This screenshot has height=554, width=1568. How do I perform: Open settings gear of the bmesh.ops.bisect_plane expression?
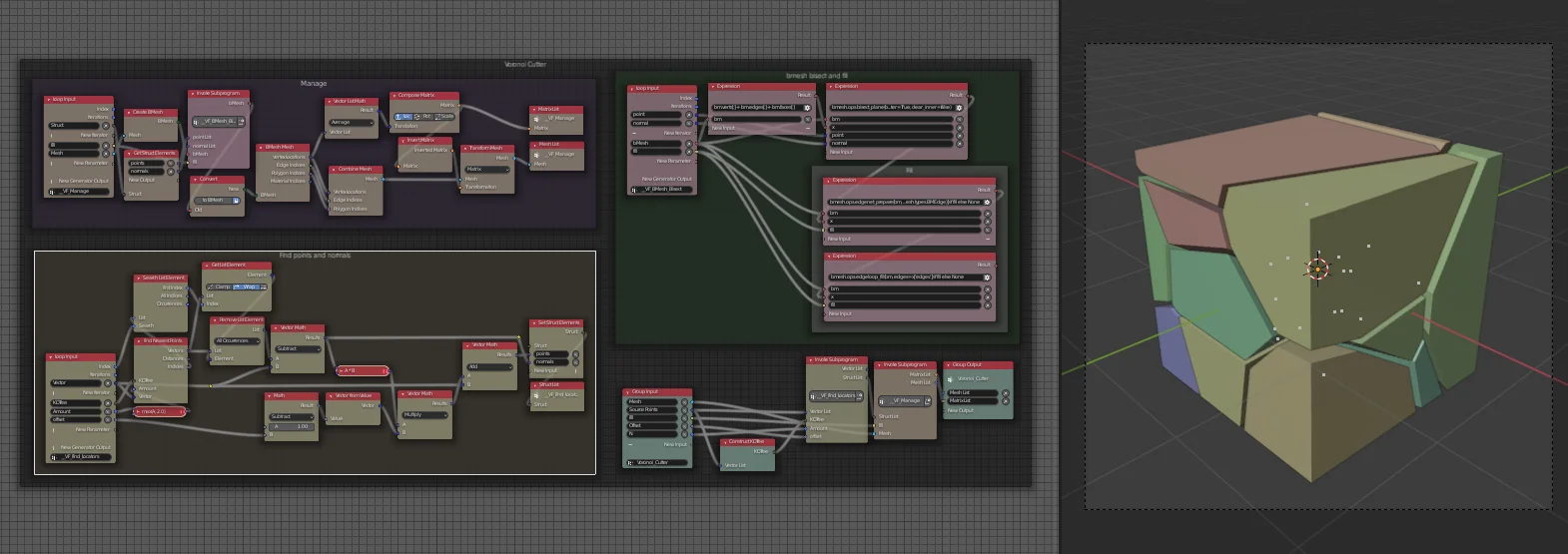point(959,108)
